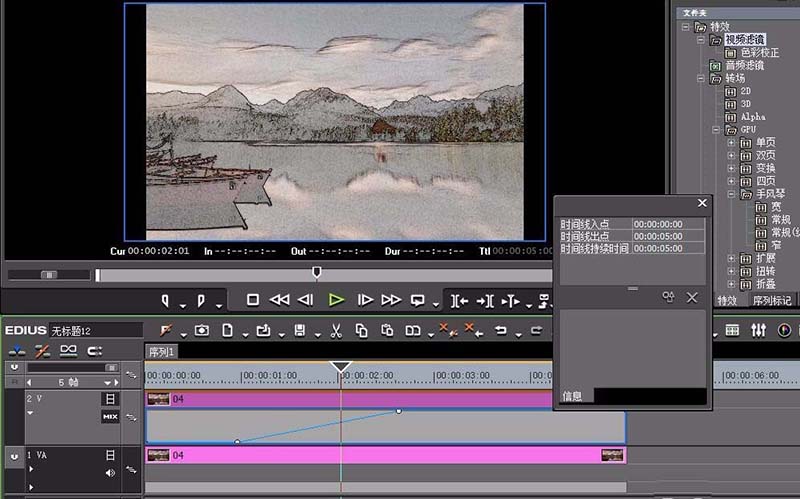Image resolution: width=800 pixels, height=499 pixels.
Task: Select the Alpha transition folder
Action: pos(753,117)
